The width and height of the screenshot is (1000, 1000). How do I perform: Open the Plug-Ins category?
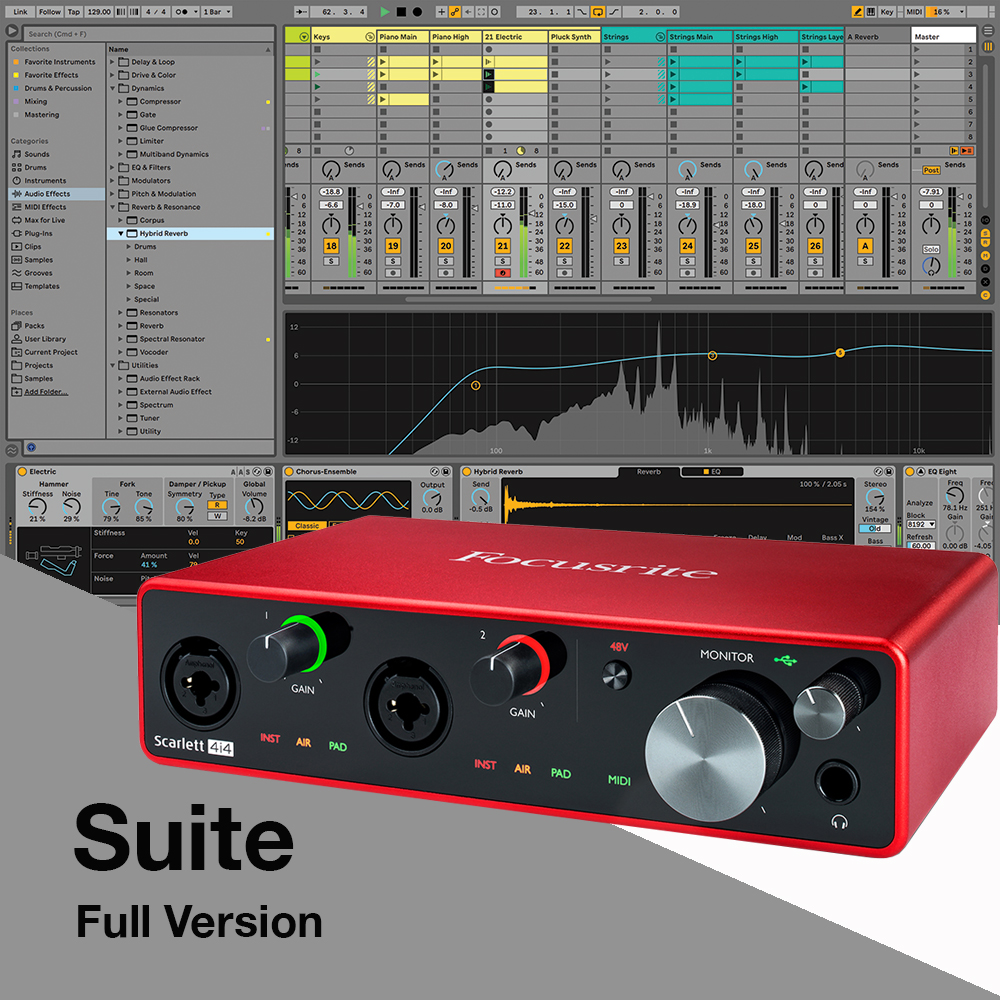tap(32, 233)
